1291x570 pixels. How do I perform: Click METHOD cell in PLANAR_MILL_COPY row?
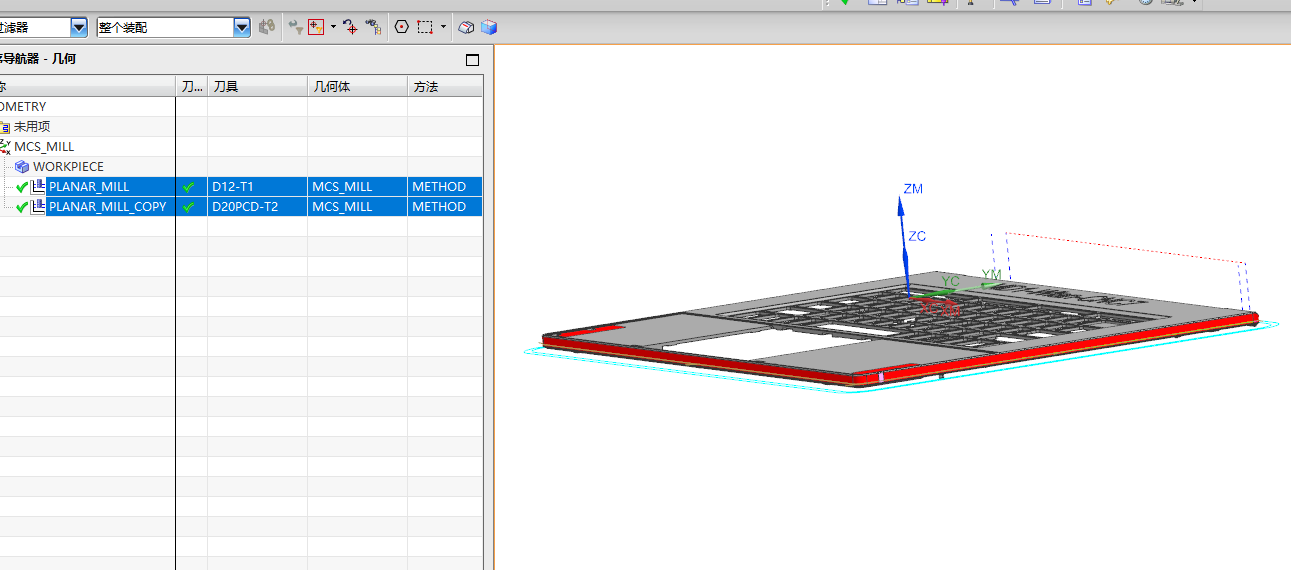click(445, 207)
